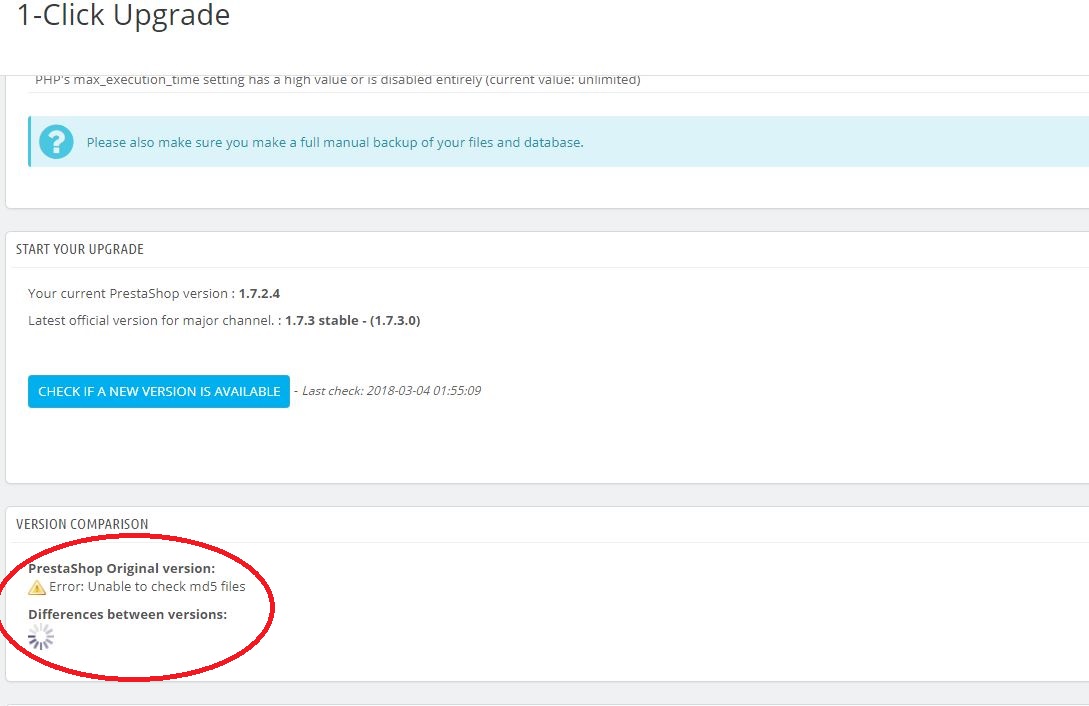Click the yellow warning triangle icon
Viewport: 1089px width, 706px height.
coord(37,587)
